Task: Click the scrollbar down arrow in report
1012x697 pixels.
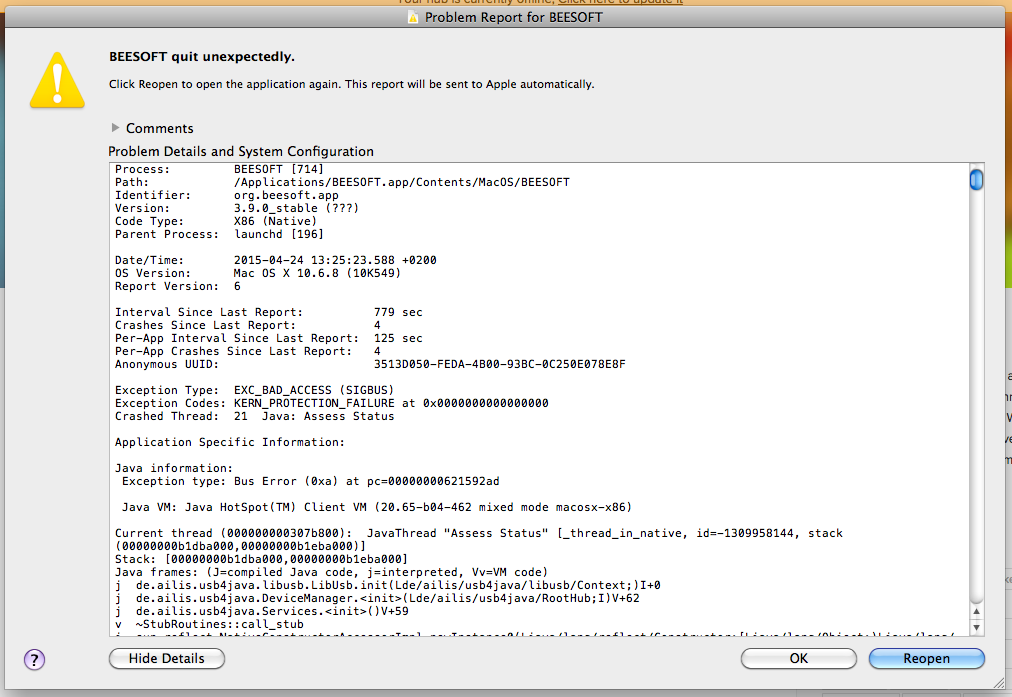Action: click(976, 627)
